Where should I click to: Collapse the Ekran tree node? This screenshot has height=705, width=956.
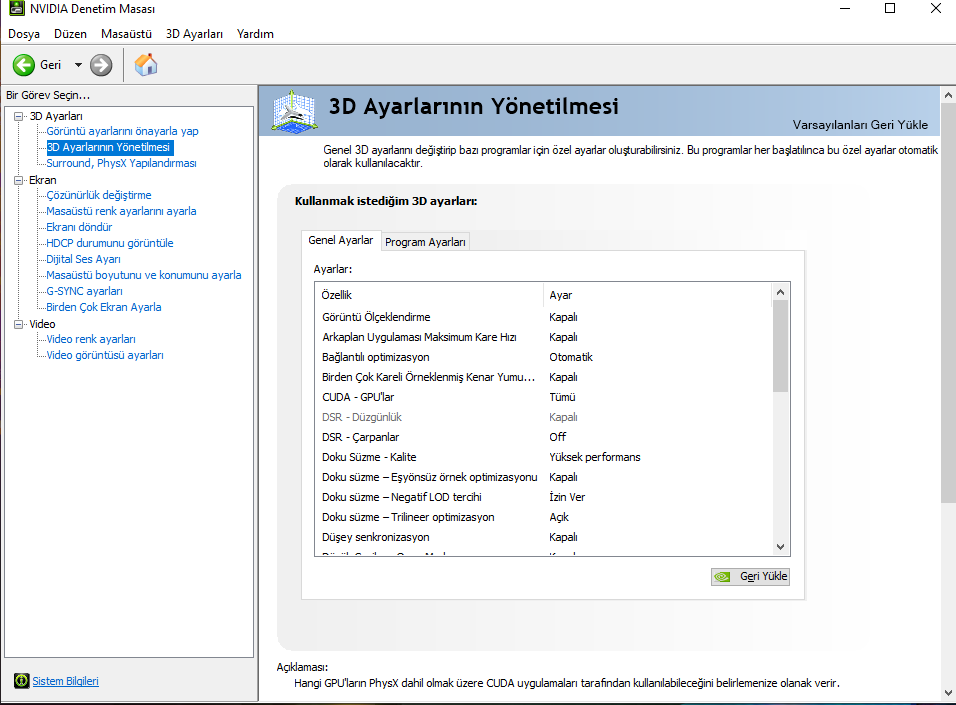click(x=19, y=180)
